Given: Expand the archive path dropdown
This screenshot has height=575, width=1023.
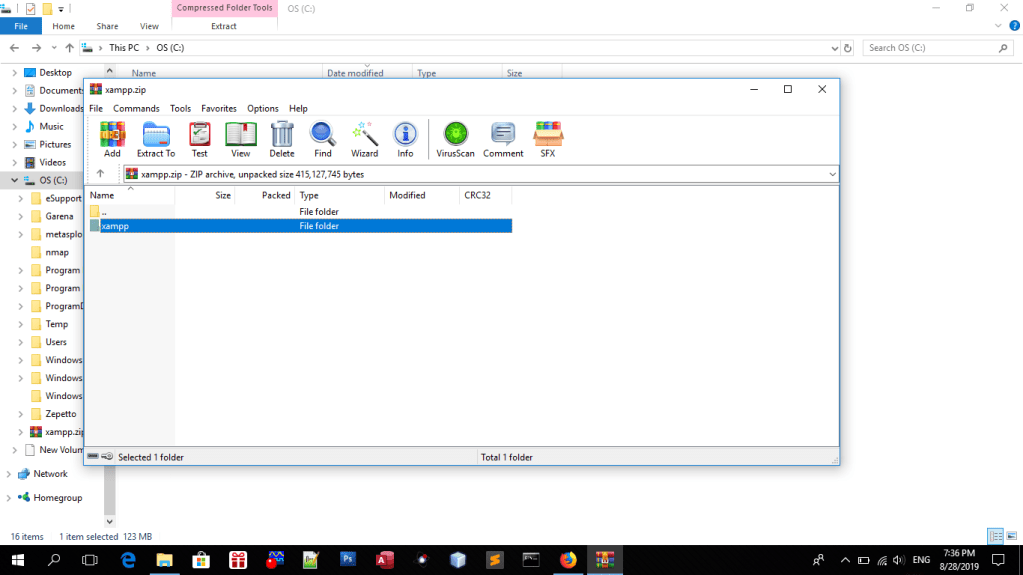Looking at the screenshot, I should tap(832, 174).
